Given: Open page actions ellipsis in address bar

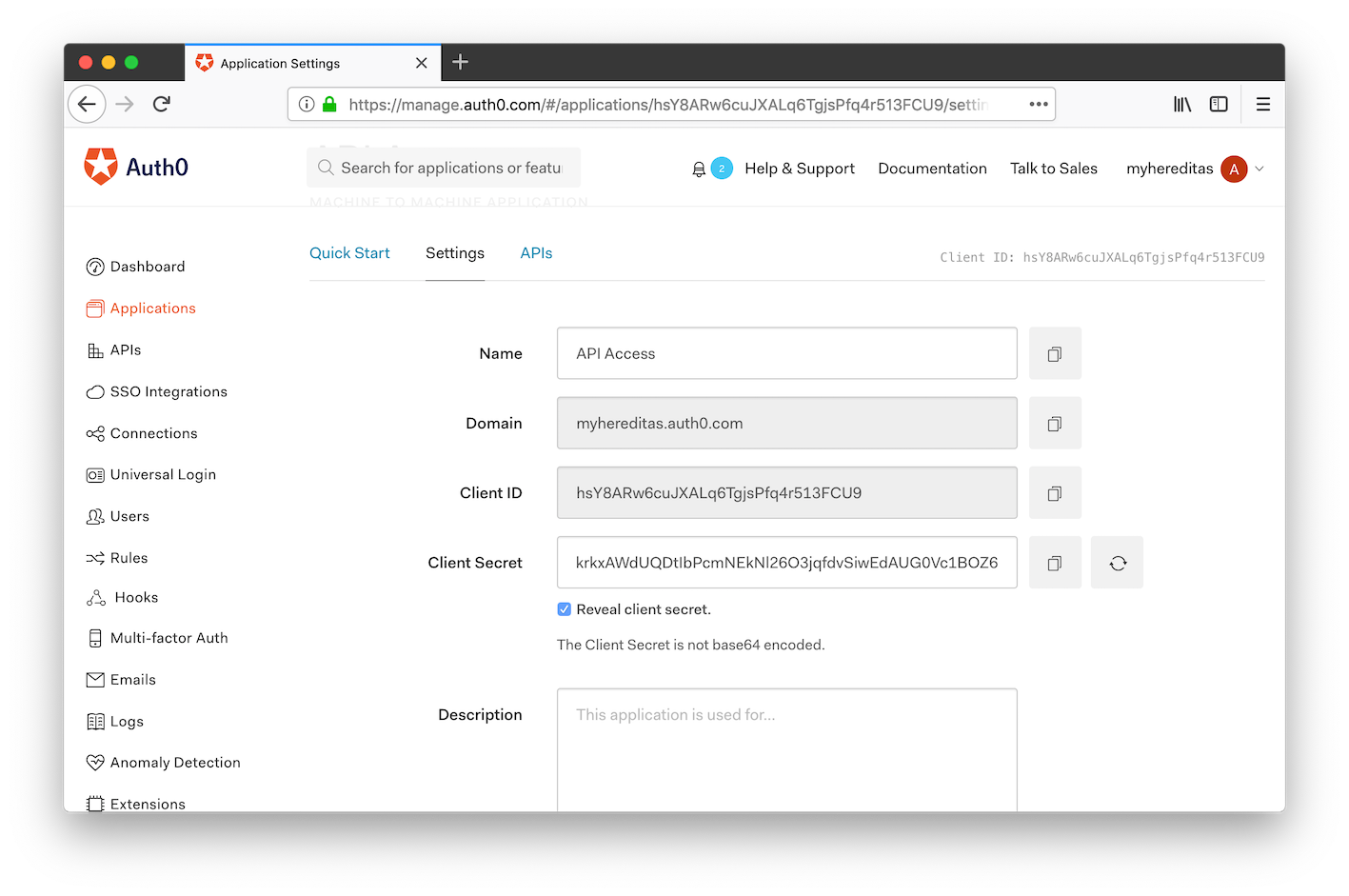Looking at the screenshot, I should pyautogui.click(x=1039, y=104).
